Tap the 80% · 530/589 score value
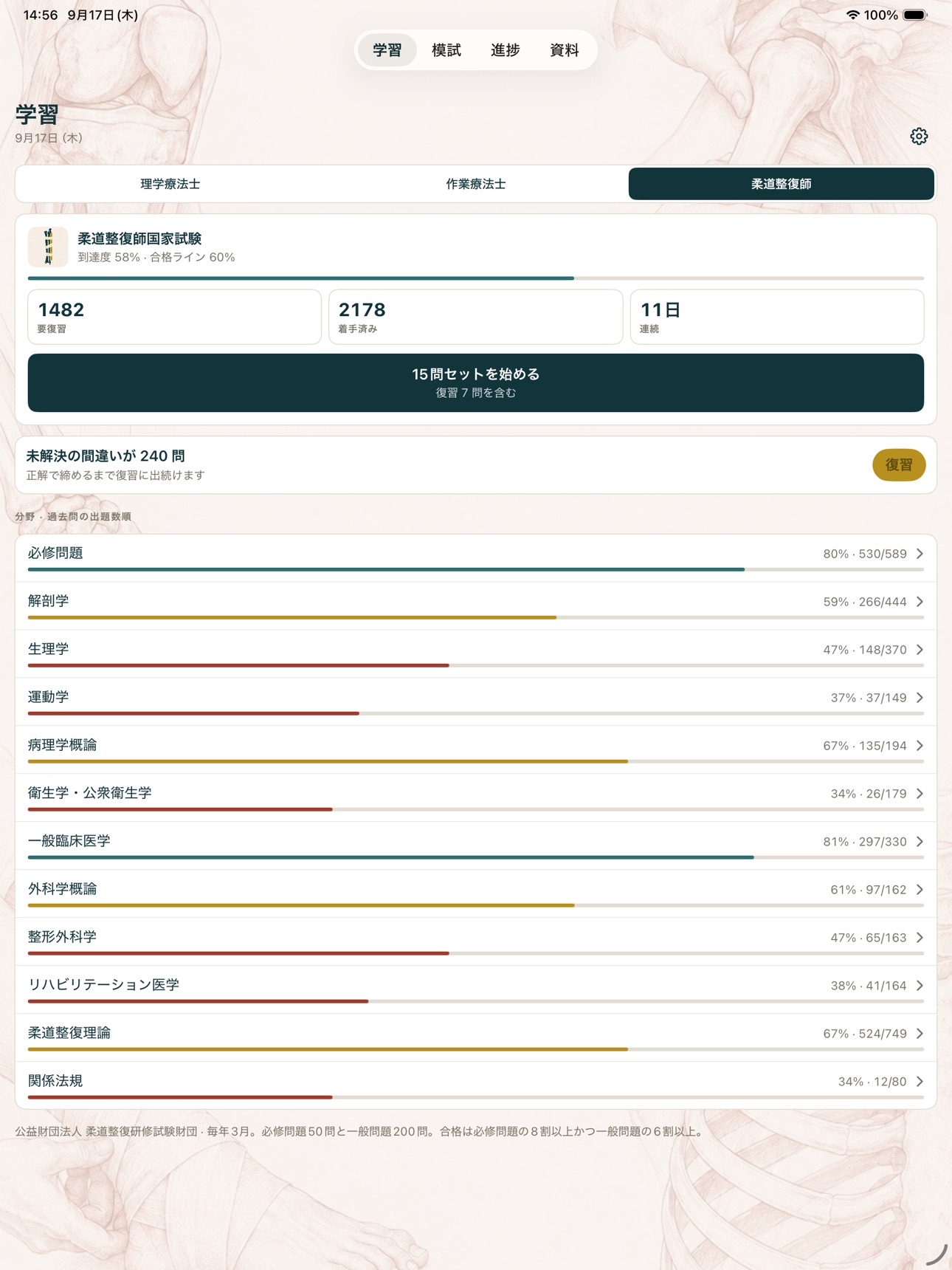952x1270 pixels. pos(865,554)
